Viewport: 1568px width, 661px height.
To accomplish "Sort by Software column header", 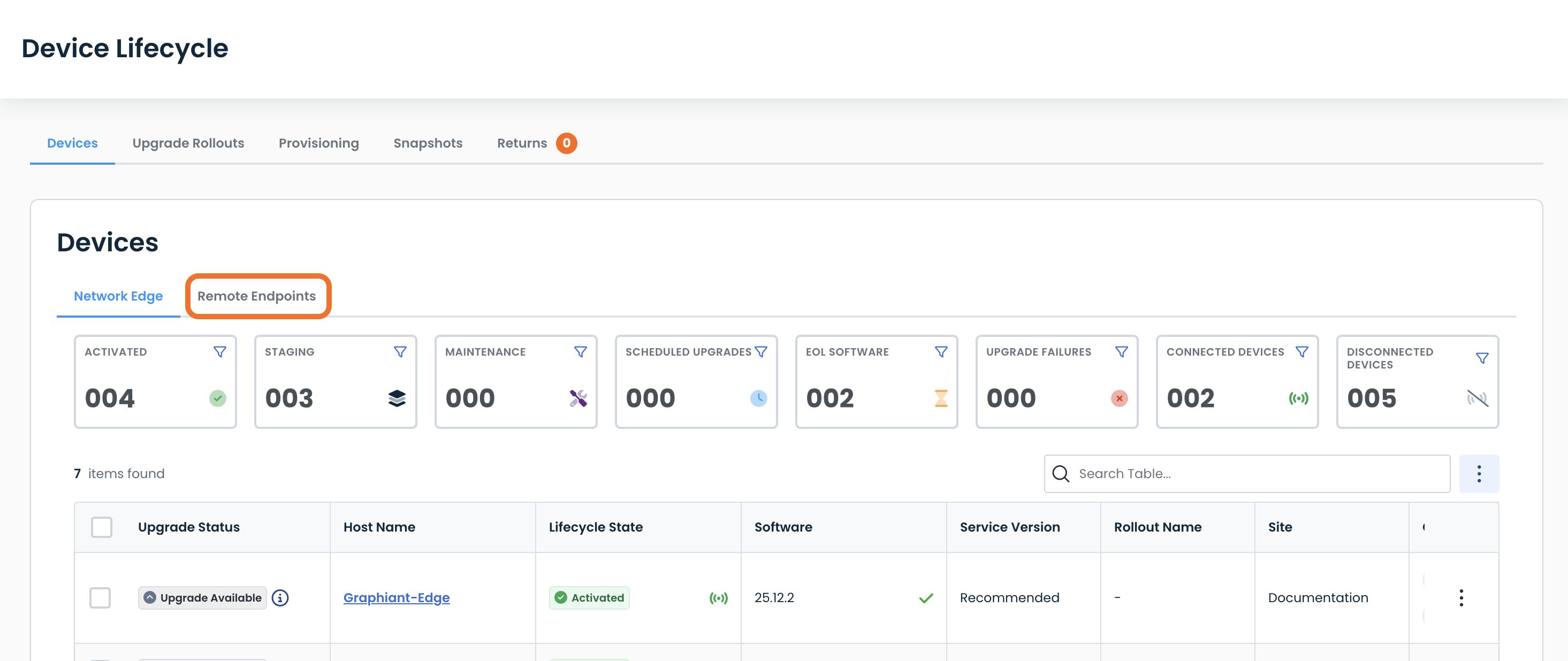I will pyautogui.click(x=783, y=527).
